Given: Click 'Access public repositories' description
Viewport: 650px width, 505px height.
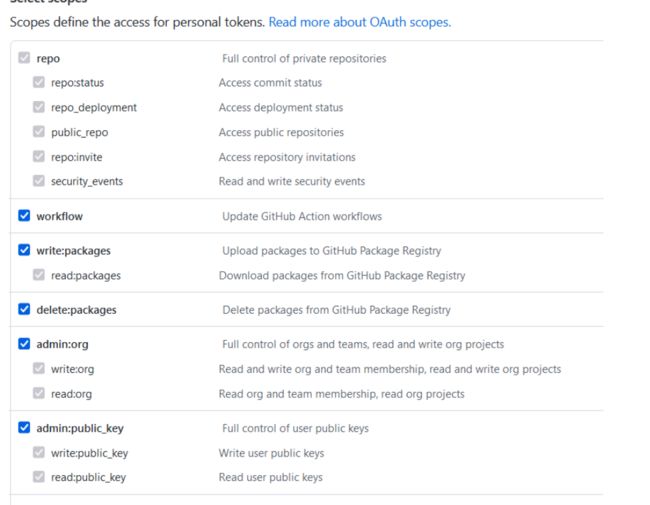Looking at the screenshot, I should [x=281, y=133].
